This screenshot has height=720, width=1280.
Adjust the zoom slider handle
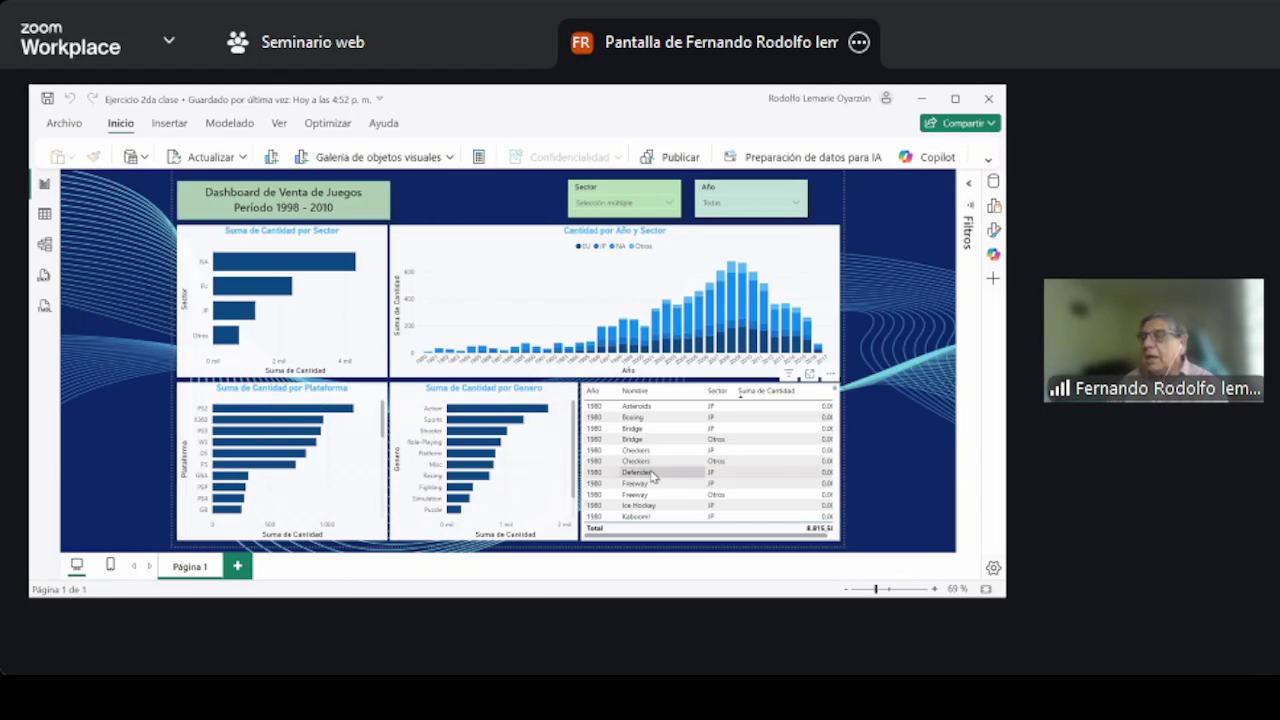876,589
